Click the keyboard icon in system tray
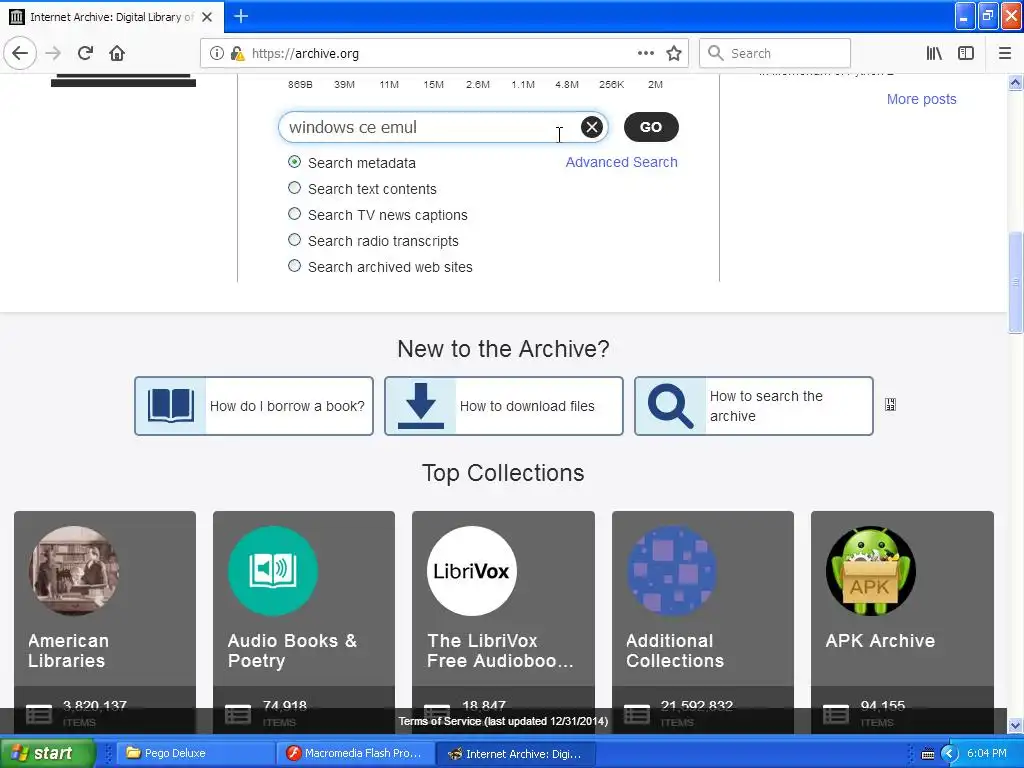Viewport: 1024px width, 768px height. 927,754
